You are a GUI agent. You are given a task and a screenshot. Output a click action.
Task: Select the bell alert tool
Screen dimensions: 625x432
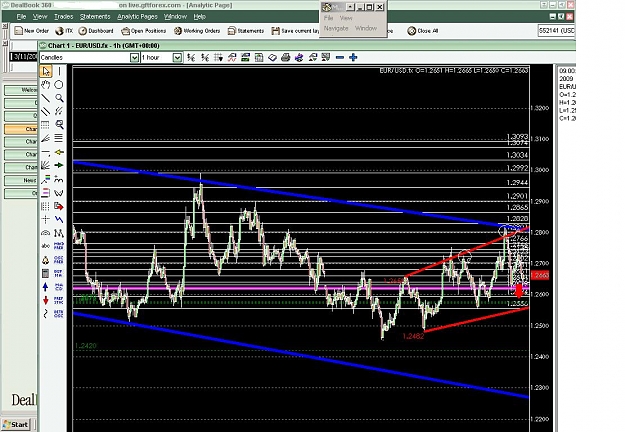46,260
